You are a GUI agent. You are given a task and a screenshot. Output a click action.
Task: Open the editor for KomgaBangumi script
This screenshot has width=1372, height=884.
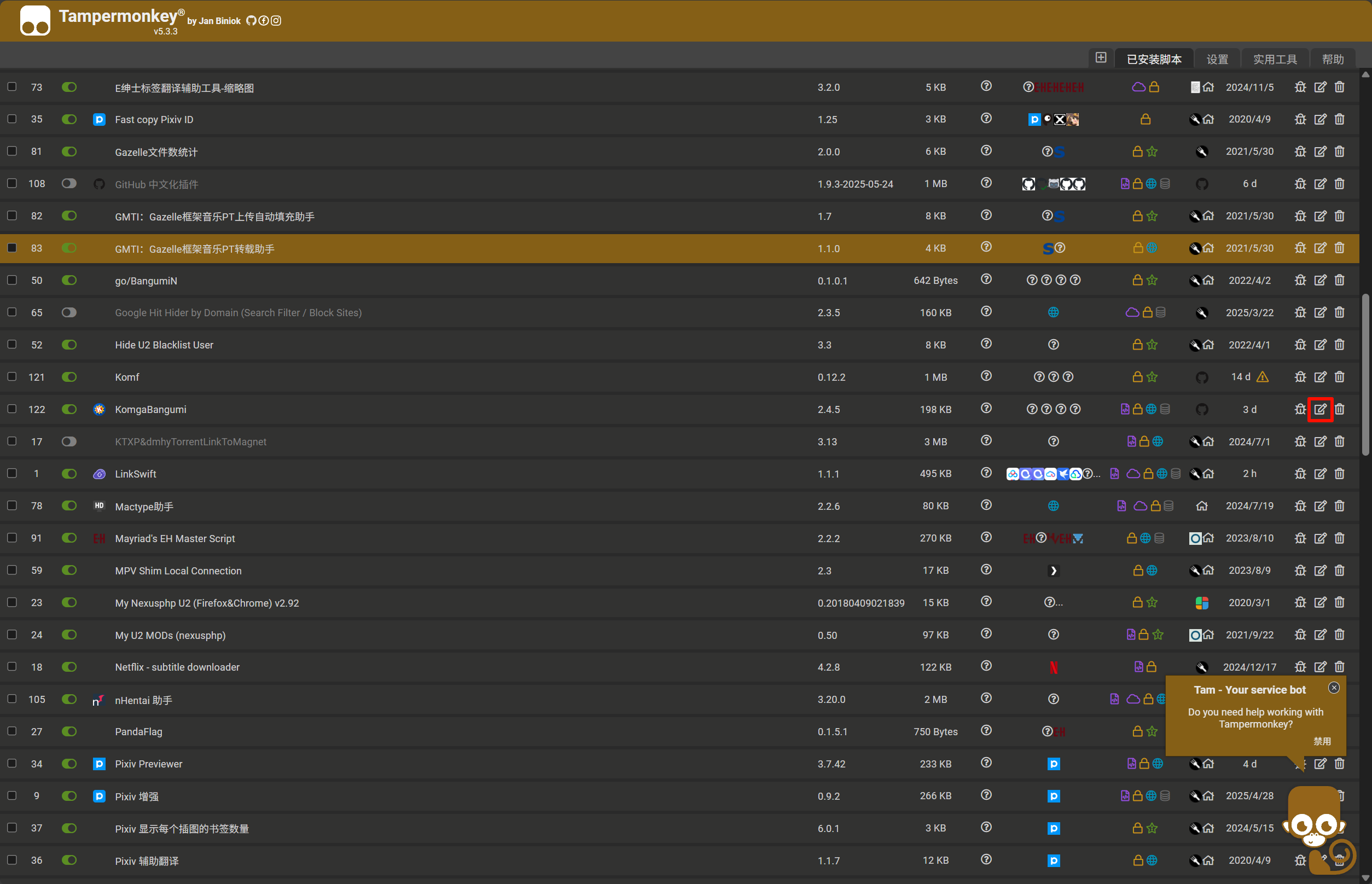click(1321, 409)
